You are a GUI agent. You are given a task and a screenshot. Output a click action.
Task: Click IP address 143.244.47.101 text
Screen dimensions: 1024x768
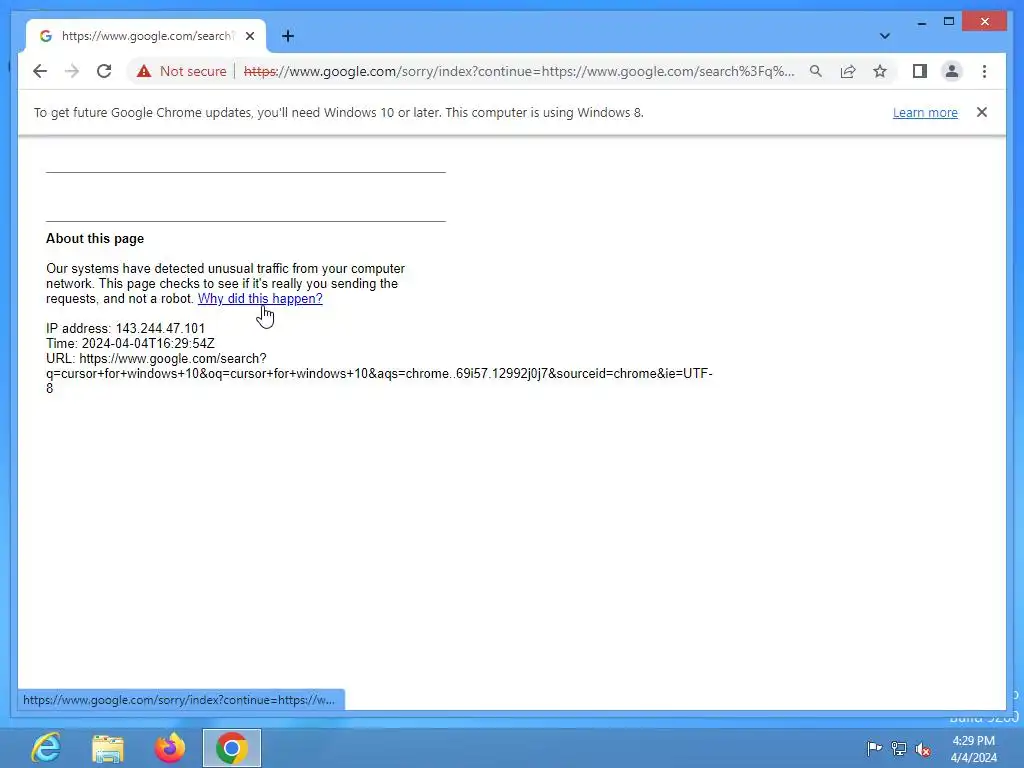point(125,328)
